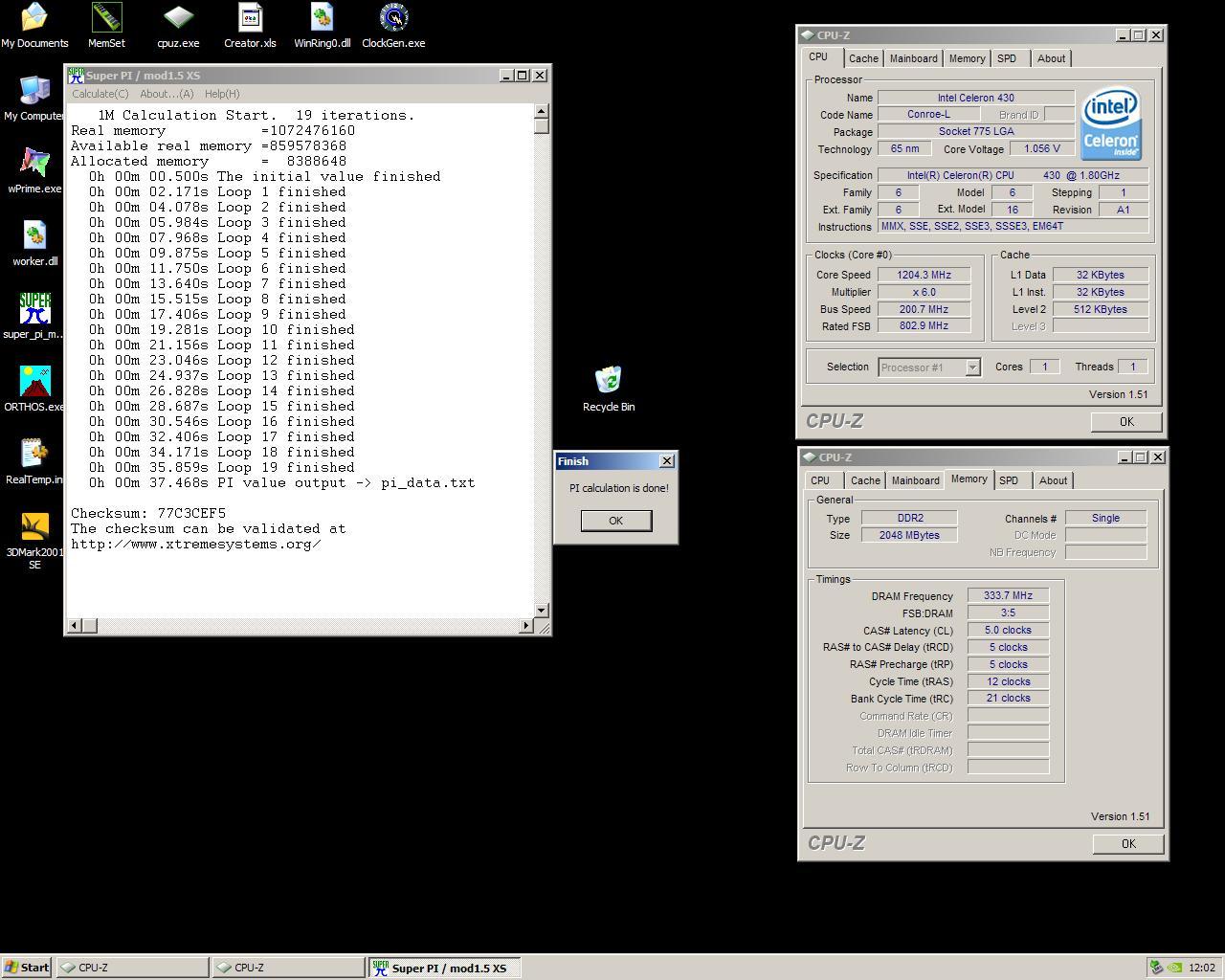Select the RealTemp.ini desktop icon

(34, 462)
